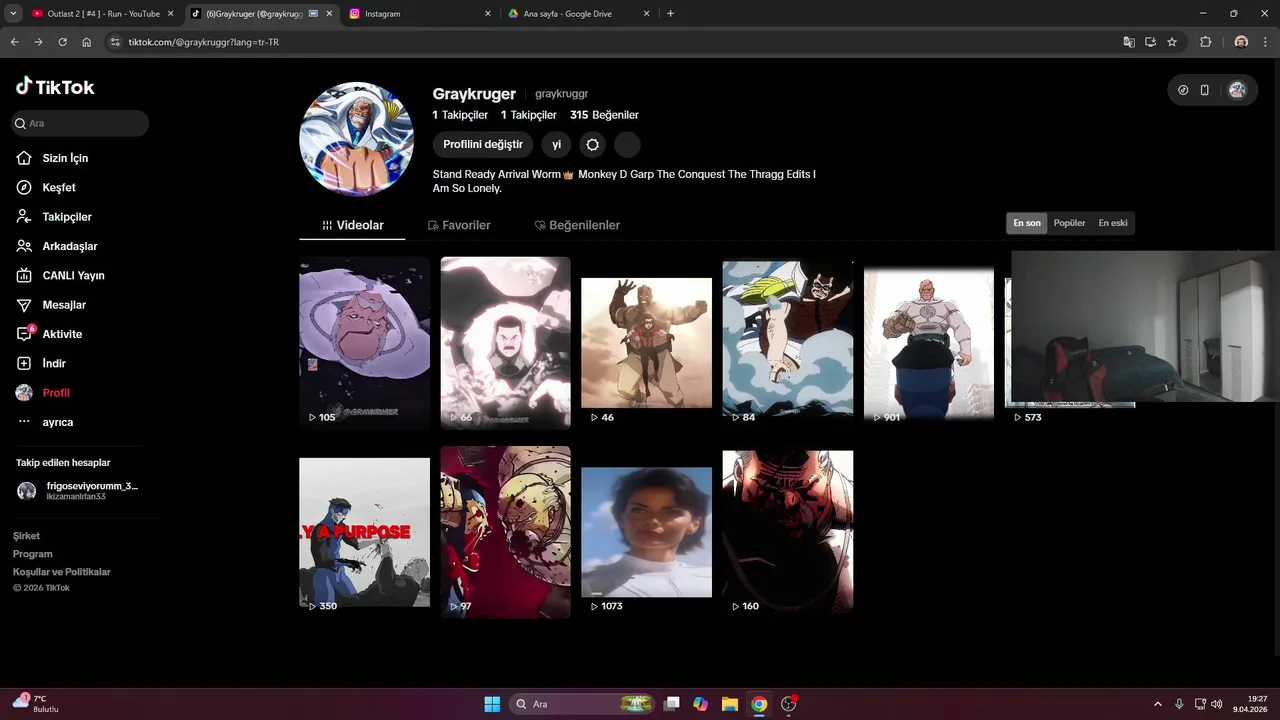Screen dimensions: 1280x720
Task: Open the video with 84 views
Action: tap(788, 342)
